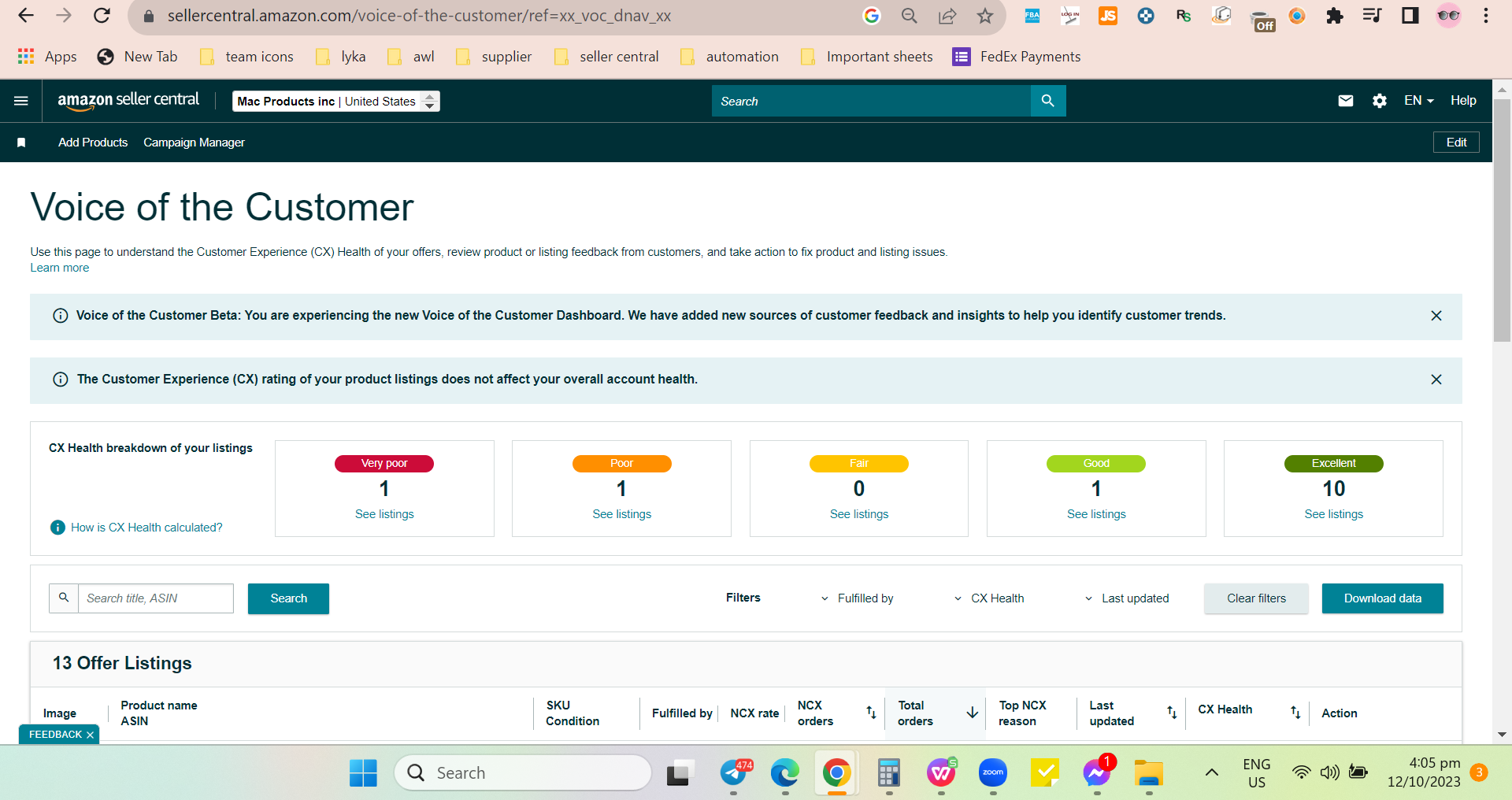Image resolution: width=1512 pixels, height=800 pixels.
Task: Click the Share page icon in address bar
Action: click(x=947, y=16)
